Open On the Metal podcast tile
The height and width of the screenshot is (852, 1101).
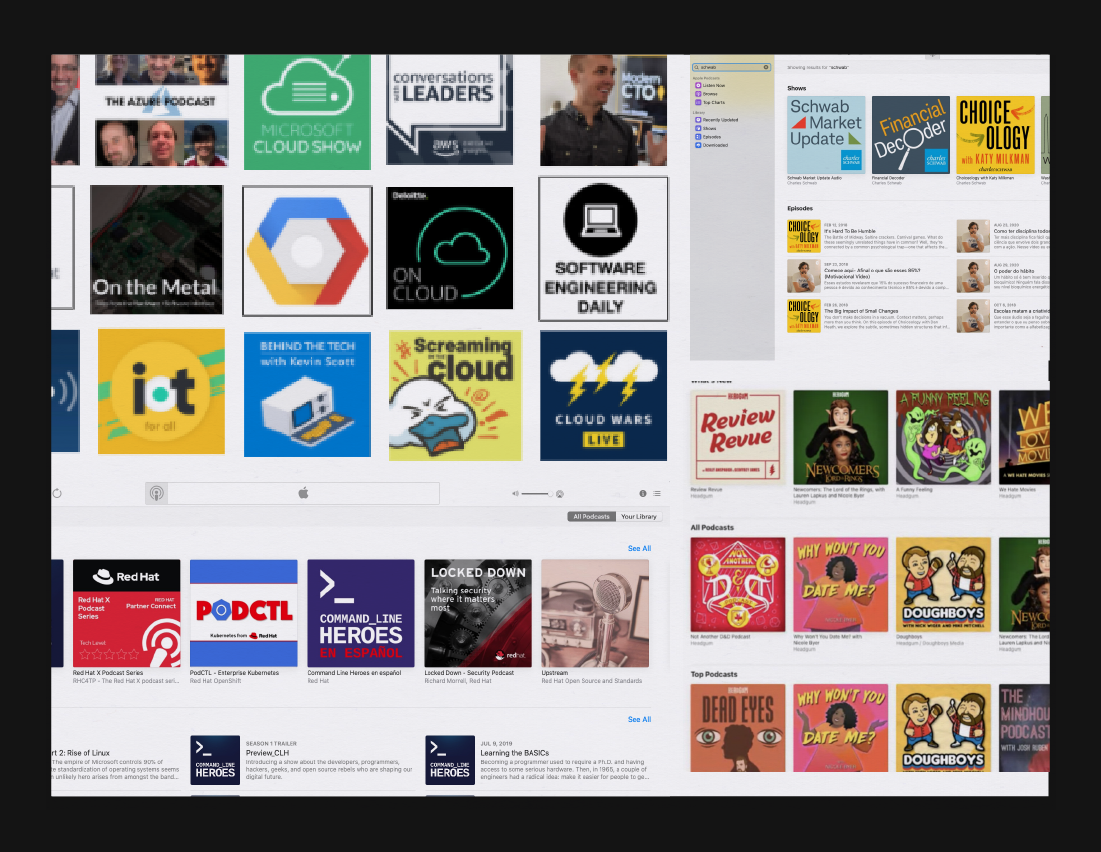(157, 249)
